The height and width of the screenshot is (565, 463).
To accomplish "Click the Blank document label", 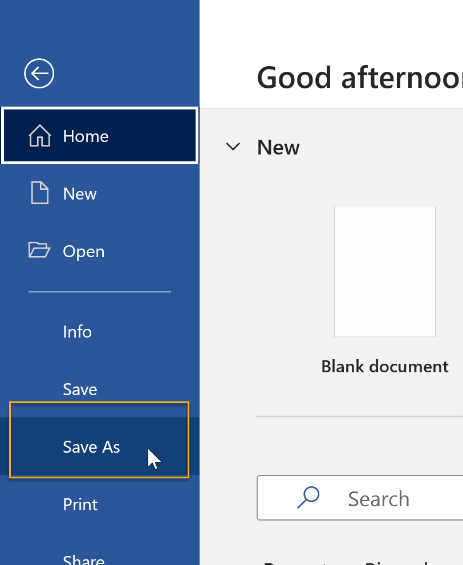I will pos(385,366).
